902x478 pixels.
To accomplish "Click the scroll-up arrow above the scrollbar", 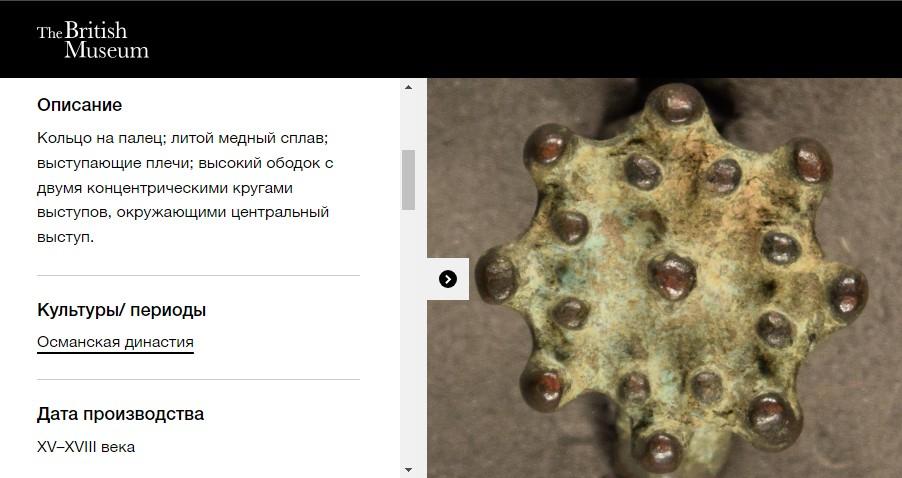I will click(408, 87).
